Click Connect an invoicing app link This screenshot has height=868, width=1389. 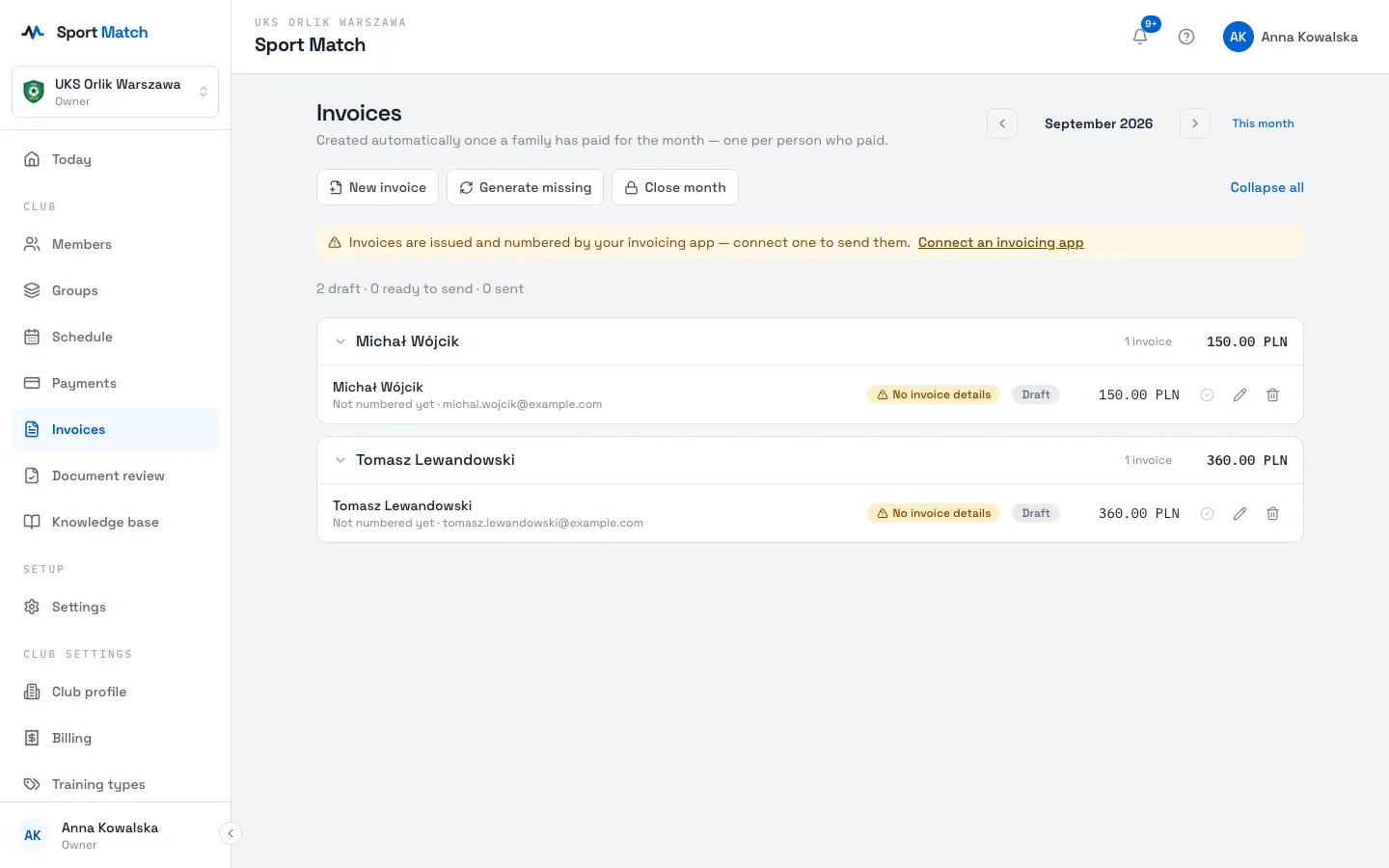1001,242
